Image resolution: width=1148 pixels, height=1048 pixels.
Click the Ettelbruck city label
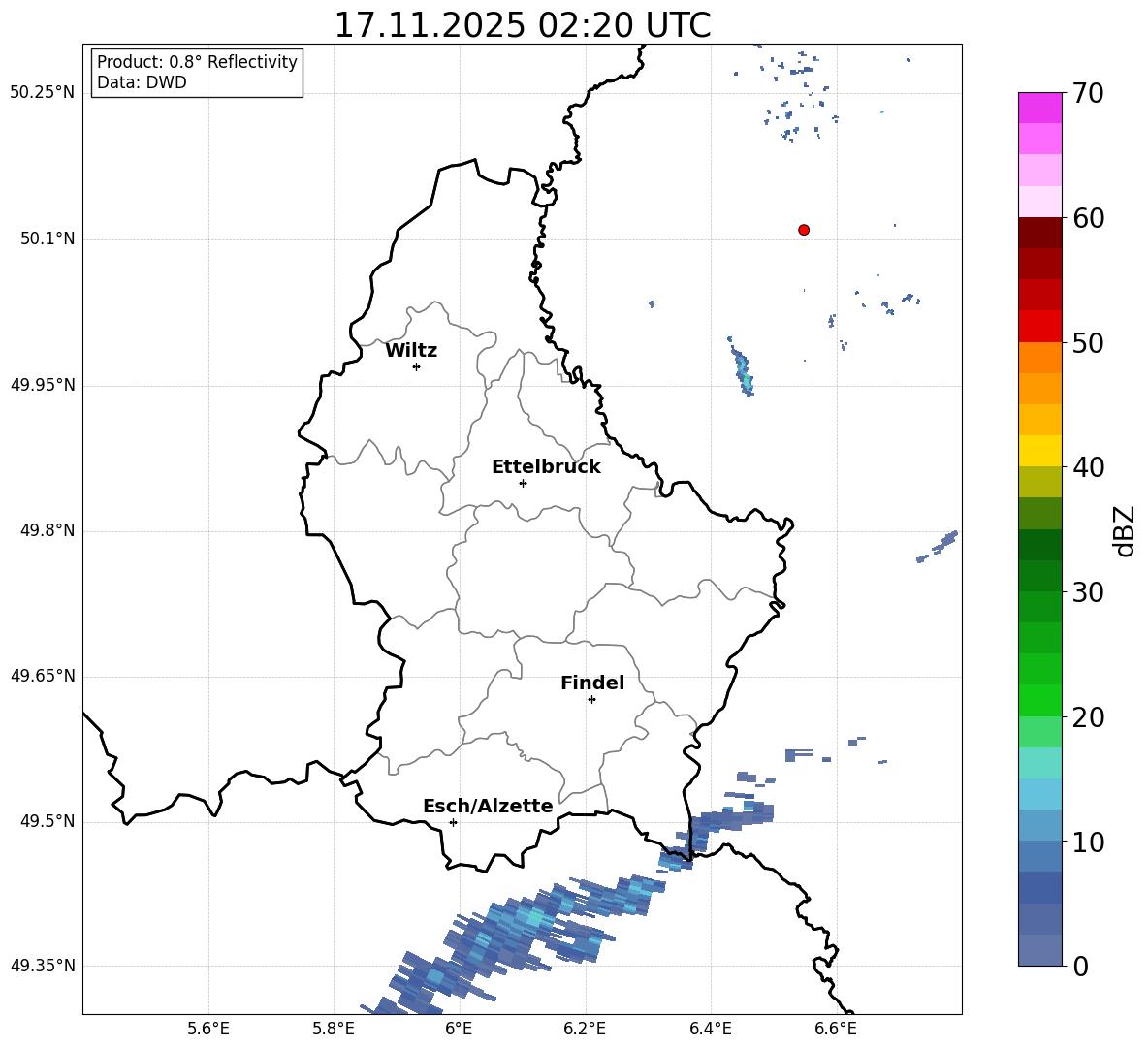(x=546, y=467)
